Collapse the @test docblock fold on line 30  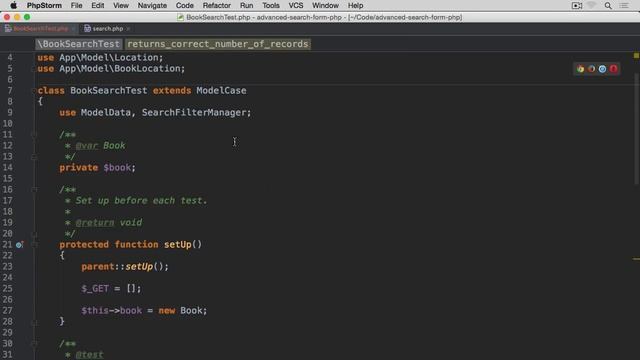click(34, 344)
